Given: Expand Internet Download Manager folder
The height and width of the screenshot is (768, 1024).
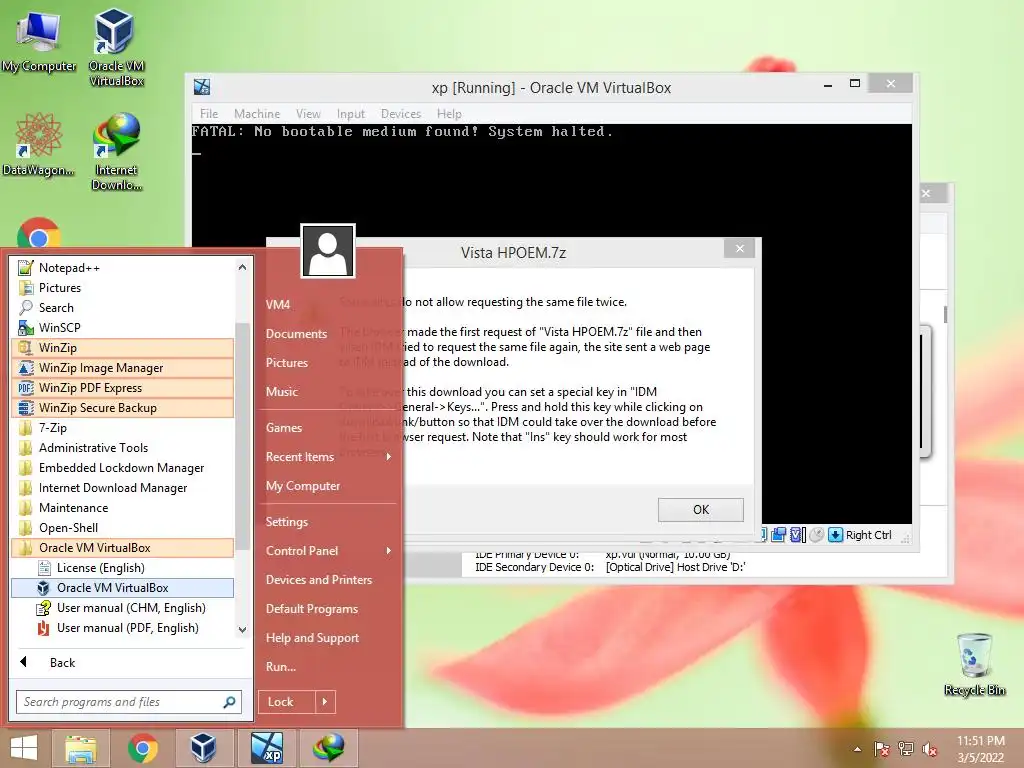Looking at the screenshot, I should (123, 488).
